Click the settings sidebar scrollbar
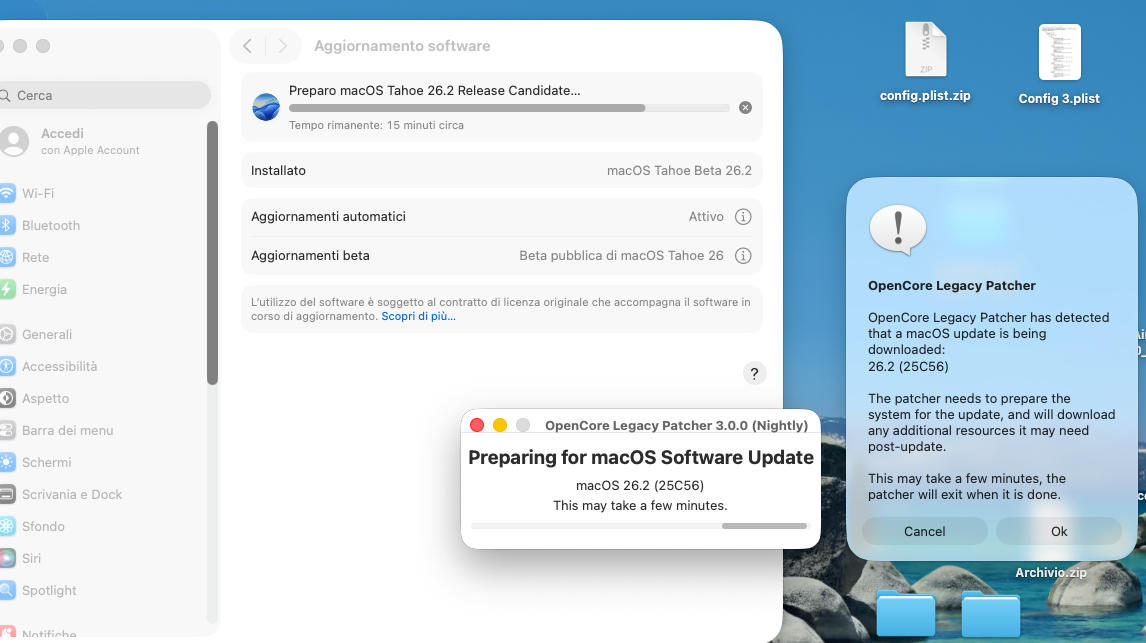 pyautogui.click(x=213, y=253)
